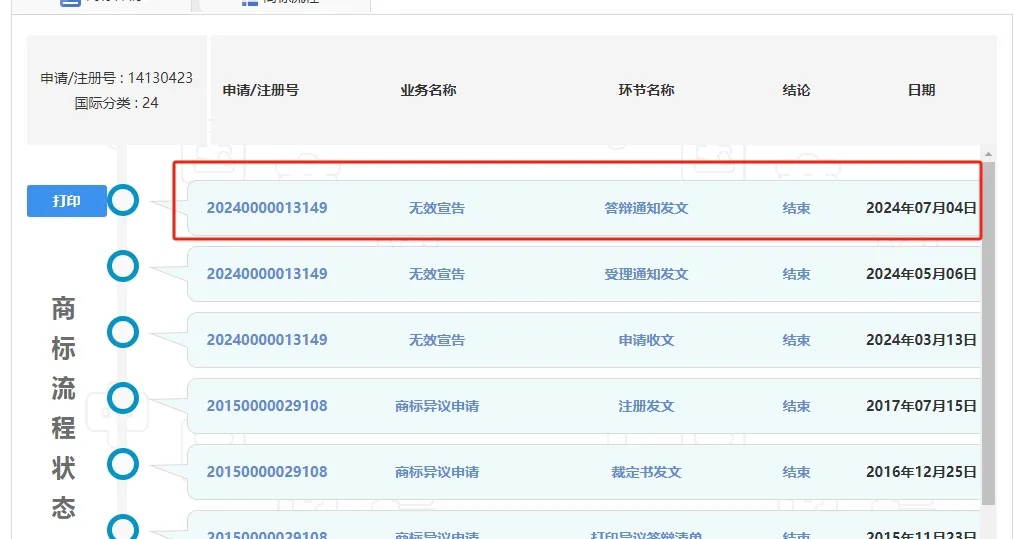Open number 20240000013149 in 受理通知发文 row
Screen dimensions: 1015x539
(x=267, y=274)
